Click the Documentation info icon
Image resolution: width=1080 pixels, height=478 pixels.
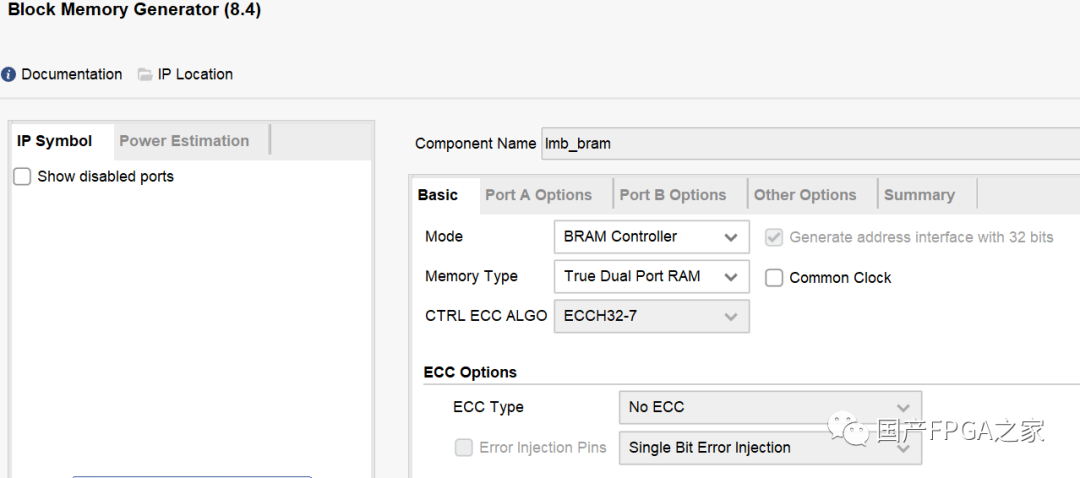(9, 74)
